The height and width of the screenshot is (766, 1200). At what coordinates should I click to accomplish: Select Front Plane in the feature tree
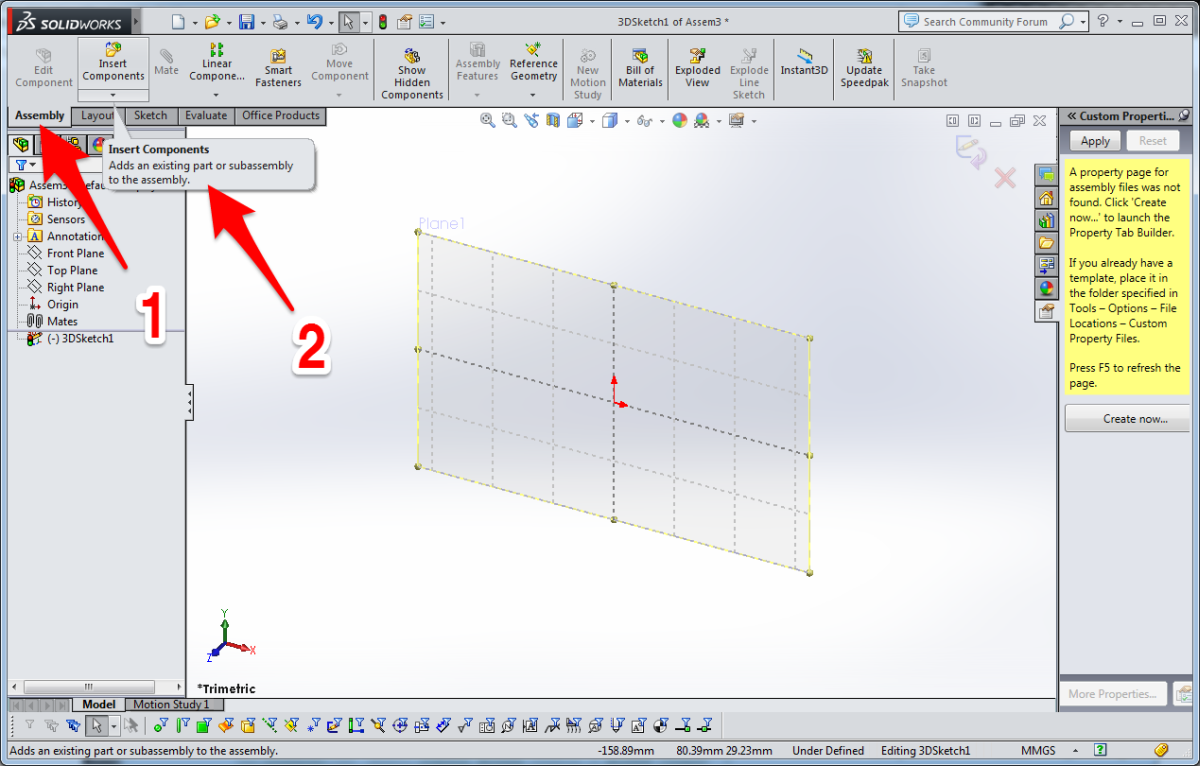tap(75, 254)
